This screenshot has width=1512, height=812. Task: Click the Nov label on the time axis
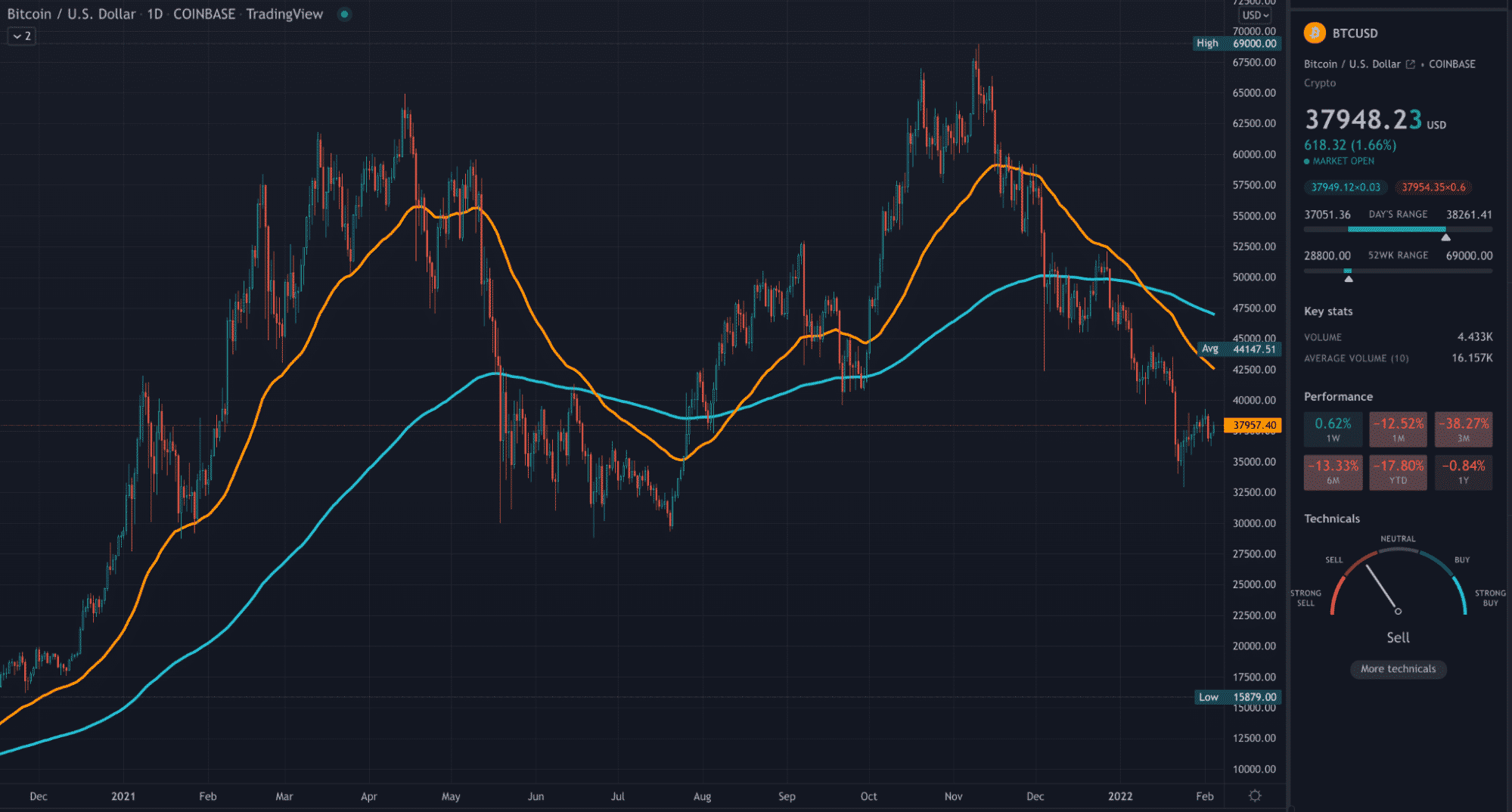tap(953, 796)
